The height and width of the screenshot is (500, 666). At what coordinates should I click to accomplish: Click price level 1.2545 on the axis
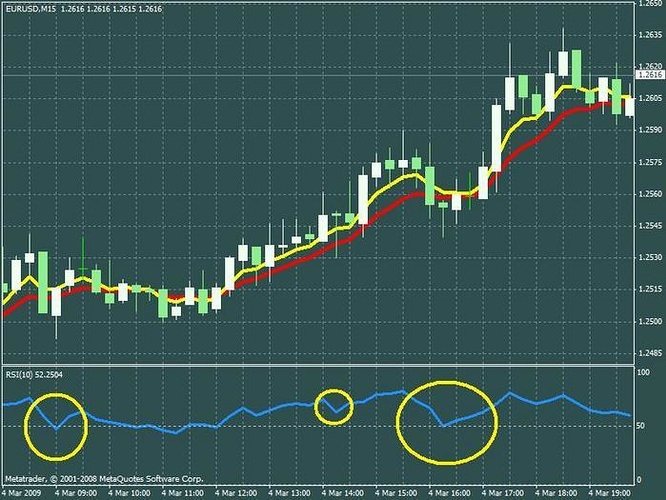pos(650,226)
